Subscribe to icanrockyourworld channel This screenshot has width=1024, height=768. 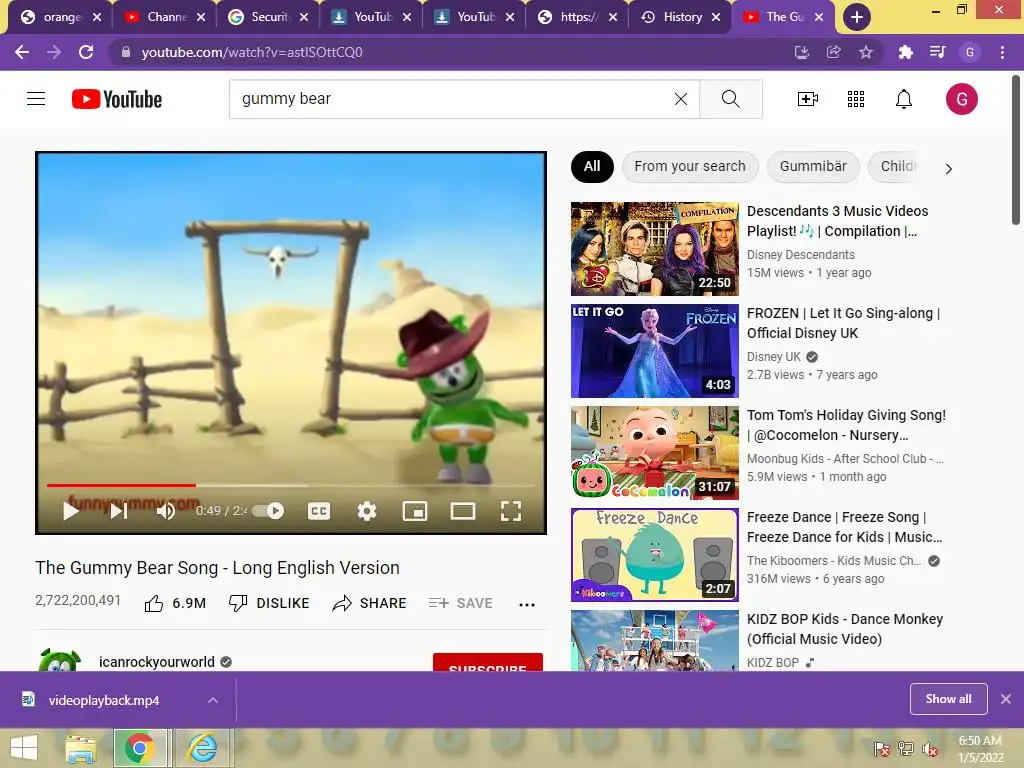click(488, 662)
